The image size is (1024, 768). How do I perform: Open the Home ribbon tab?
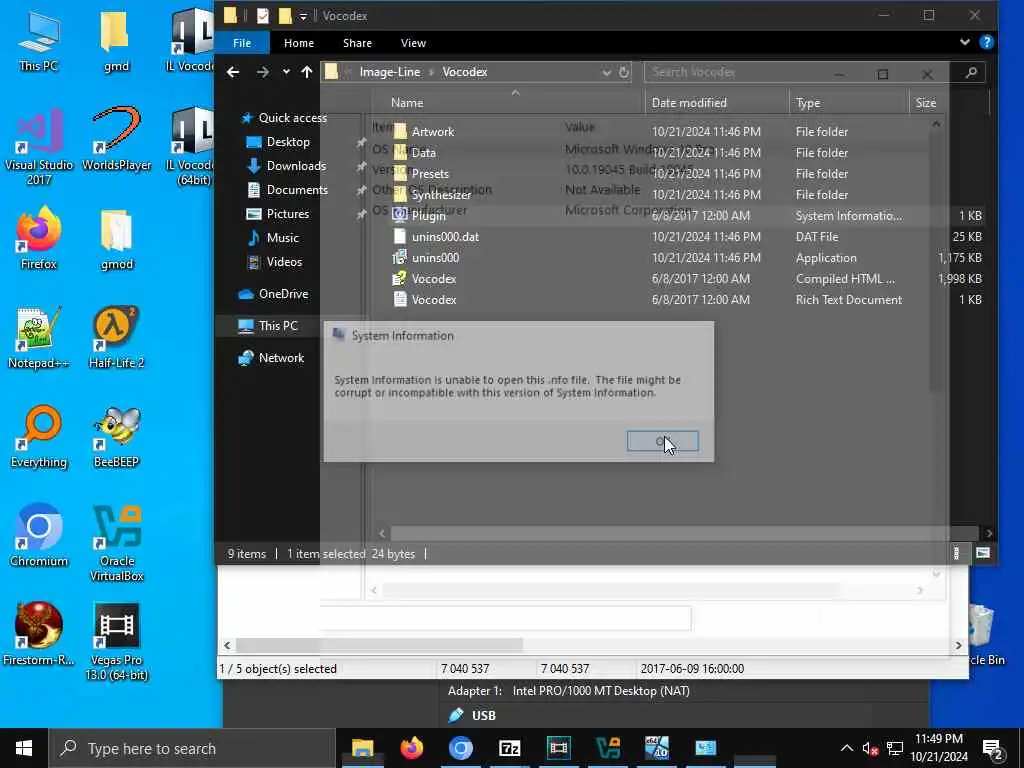coord(299,42)
